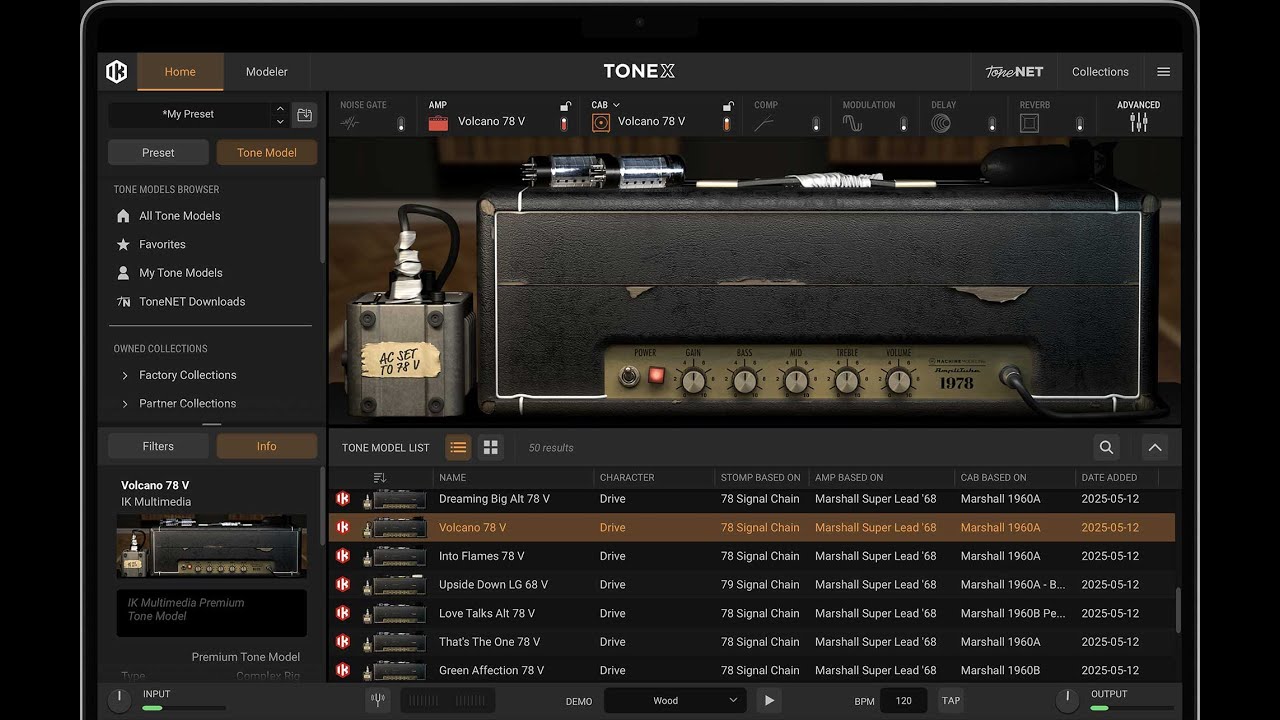Open Collections
Viewport: 1280px width, 720px height.
coord(1100,72)
